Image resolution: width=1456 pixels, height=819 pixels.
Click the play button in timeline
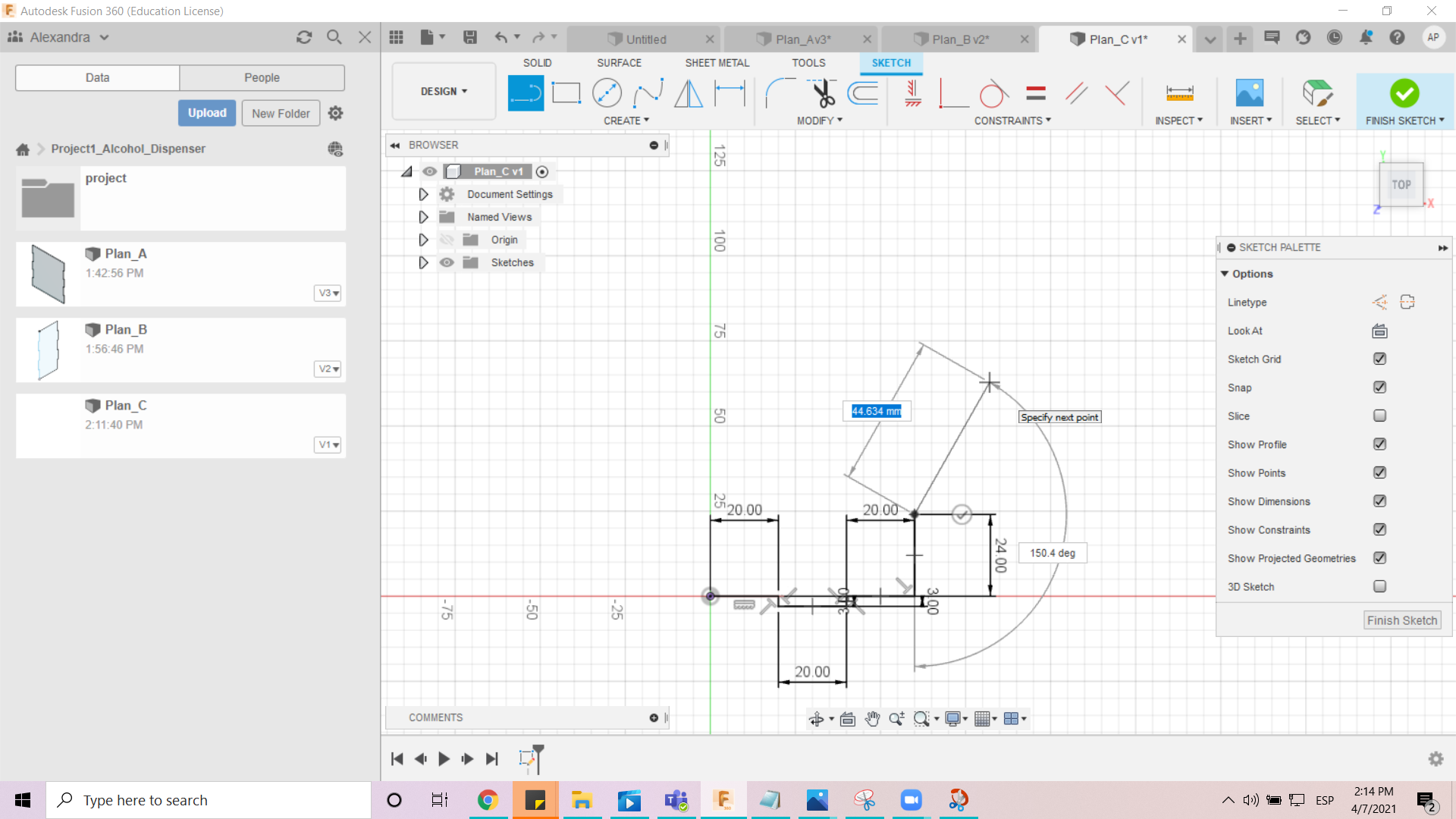[443, 758]
